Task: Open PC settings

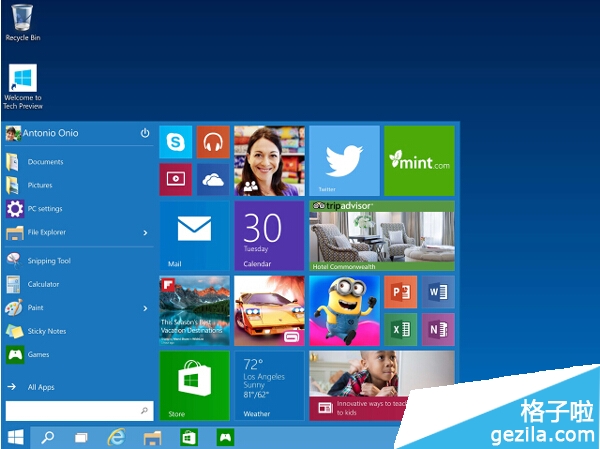Action: [79, 209]
